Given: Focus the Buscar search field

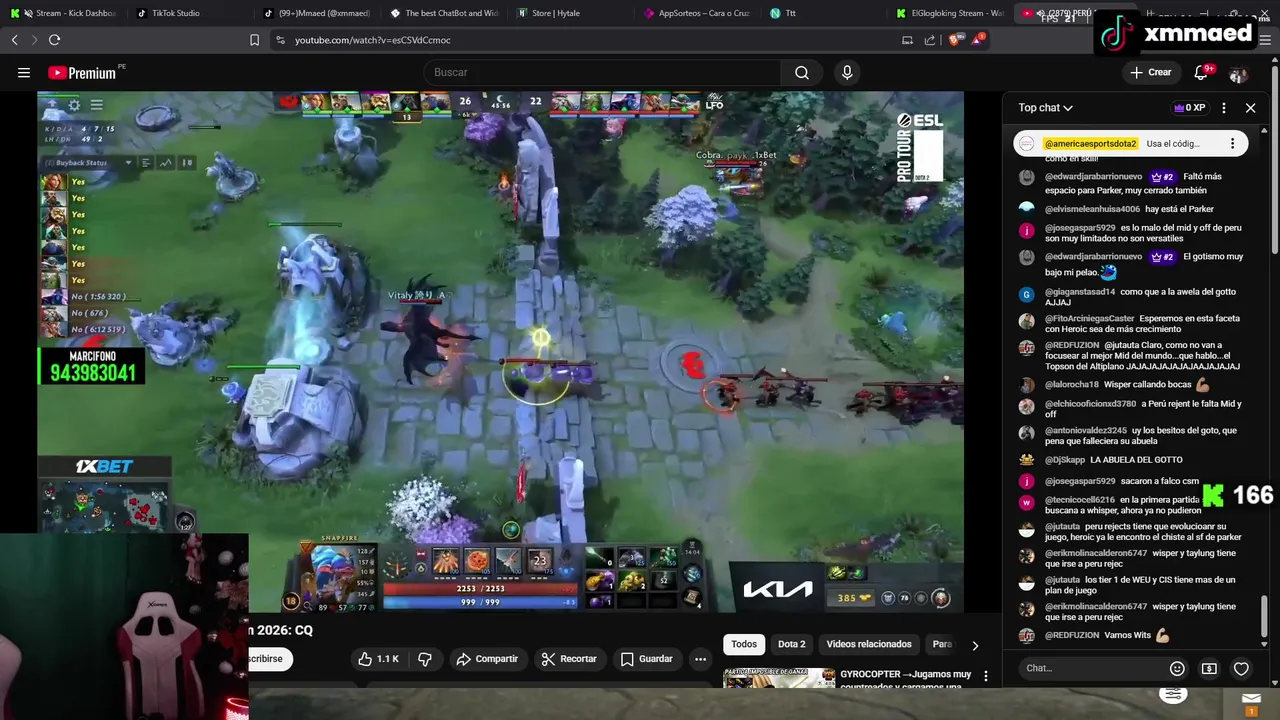Looking at the screenshot, I should (604, 72).
